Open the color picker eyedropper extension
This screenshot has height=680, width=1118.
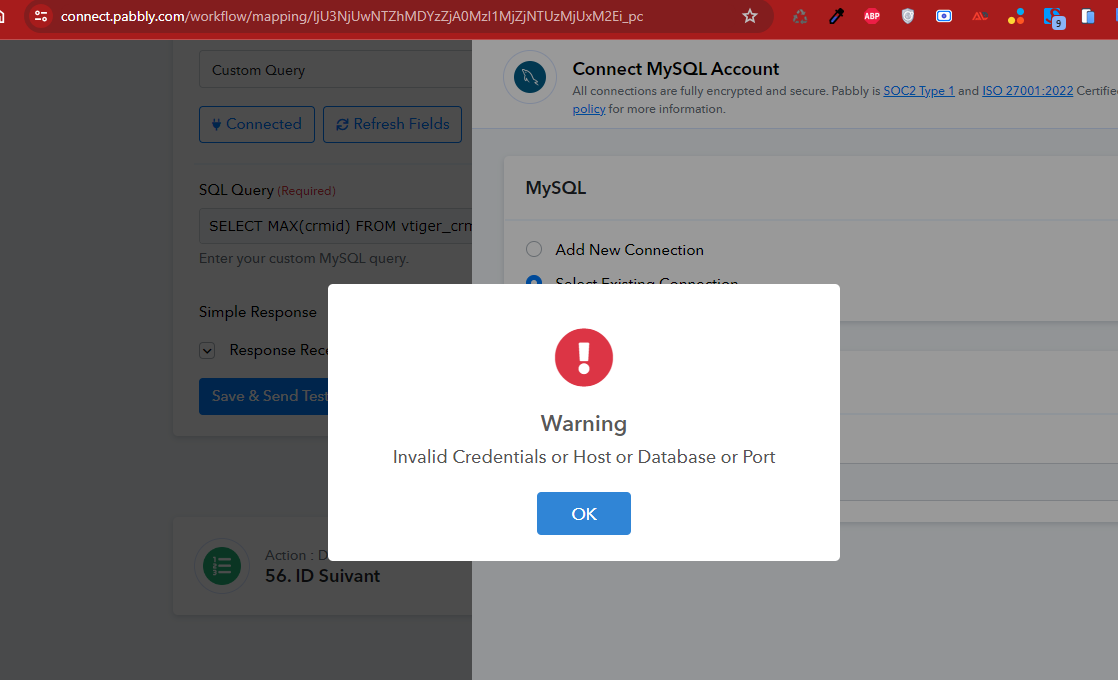[x=836, y=16]
